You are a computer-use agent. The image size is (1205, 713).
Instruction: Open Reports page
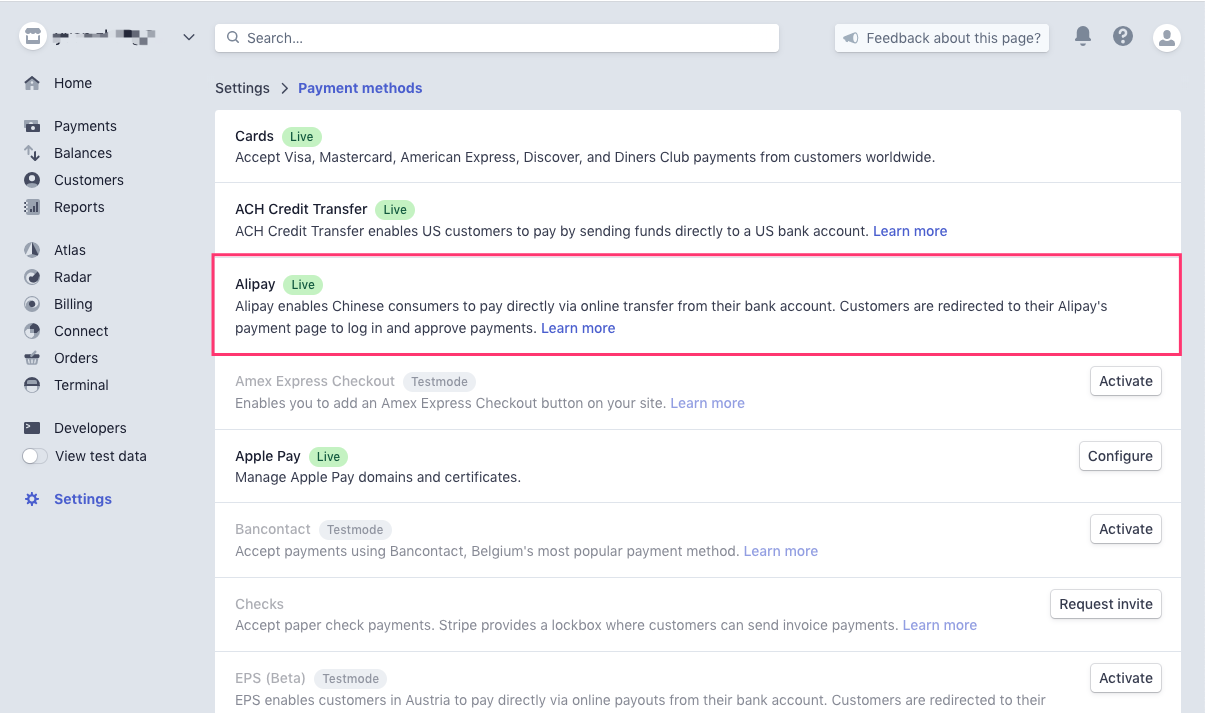79,207
